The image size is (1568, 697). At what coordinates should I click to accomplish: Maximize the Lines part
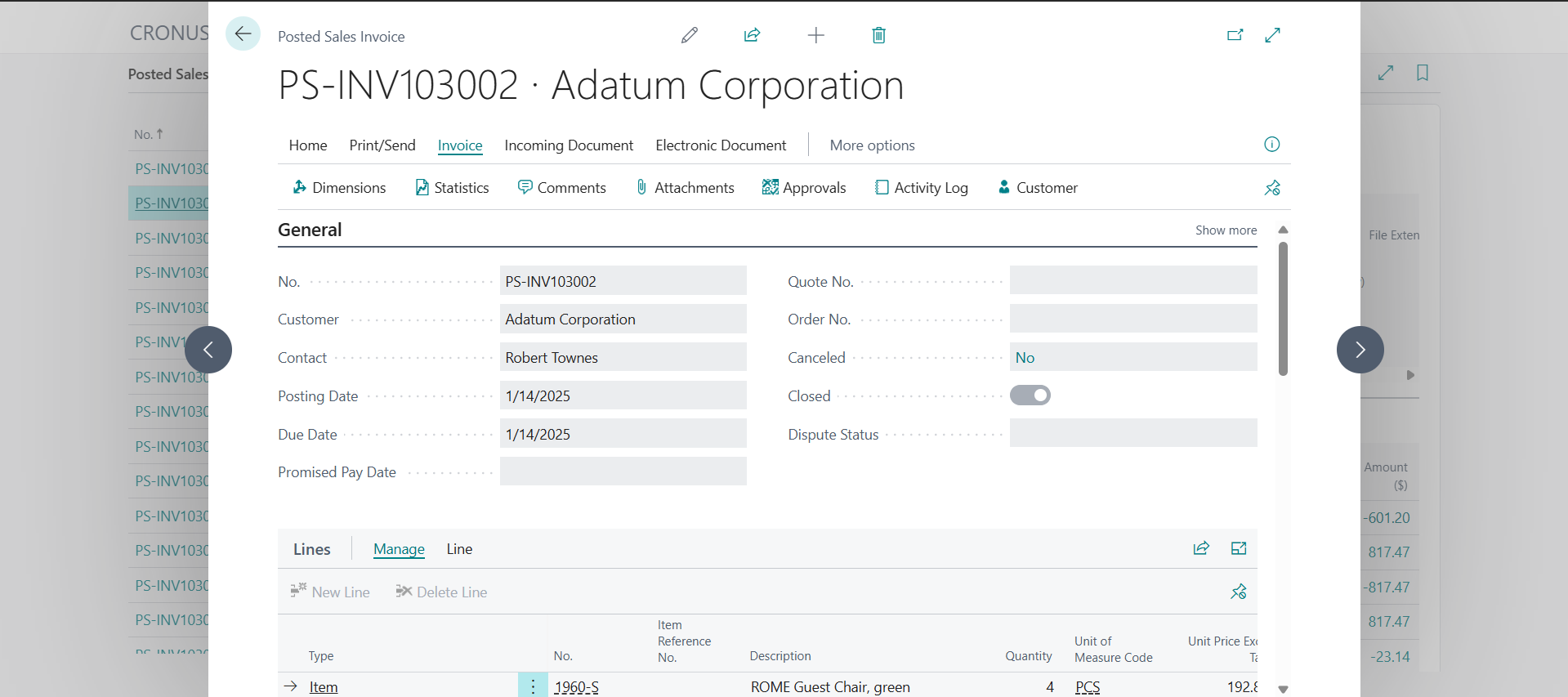pyautogui.click(x=1239, y=548)
